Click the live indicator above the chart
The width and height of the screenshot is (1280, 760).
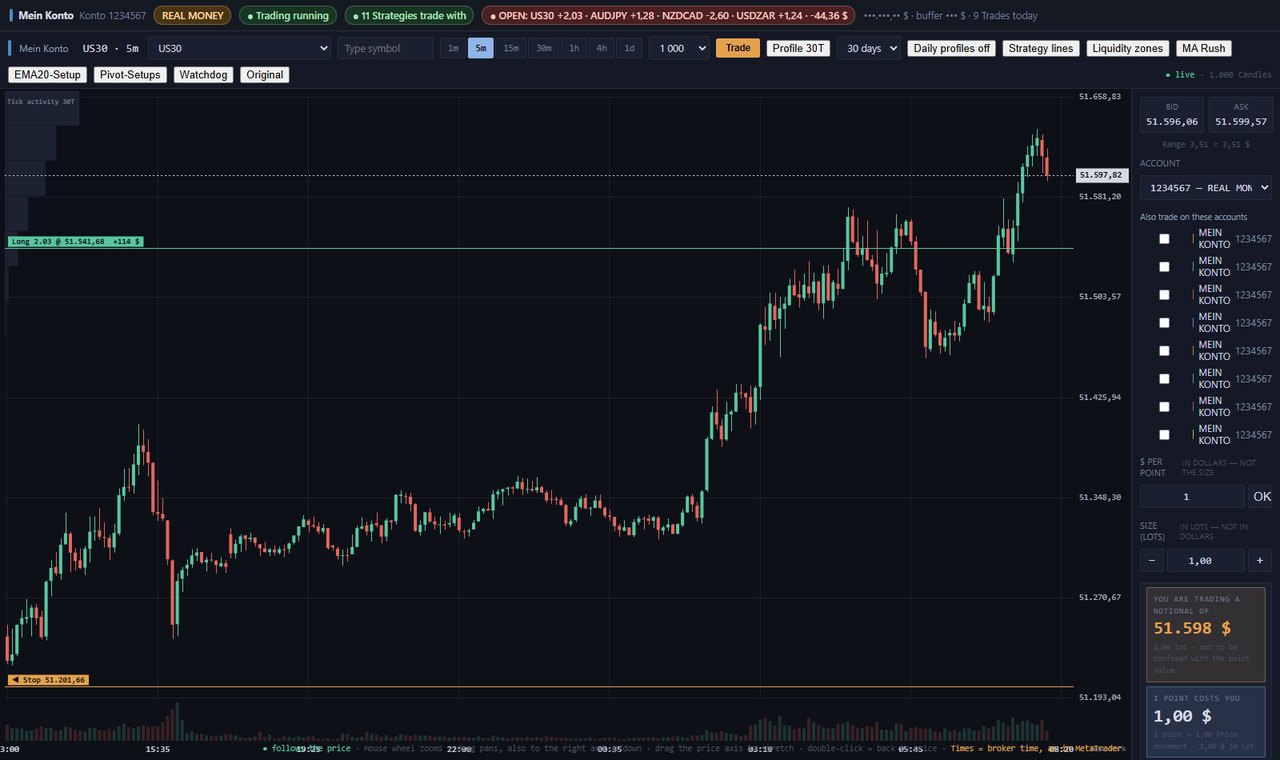point(1180,75)
